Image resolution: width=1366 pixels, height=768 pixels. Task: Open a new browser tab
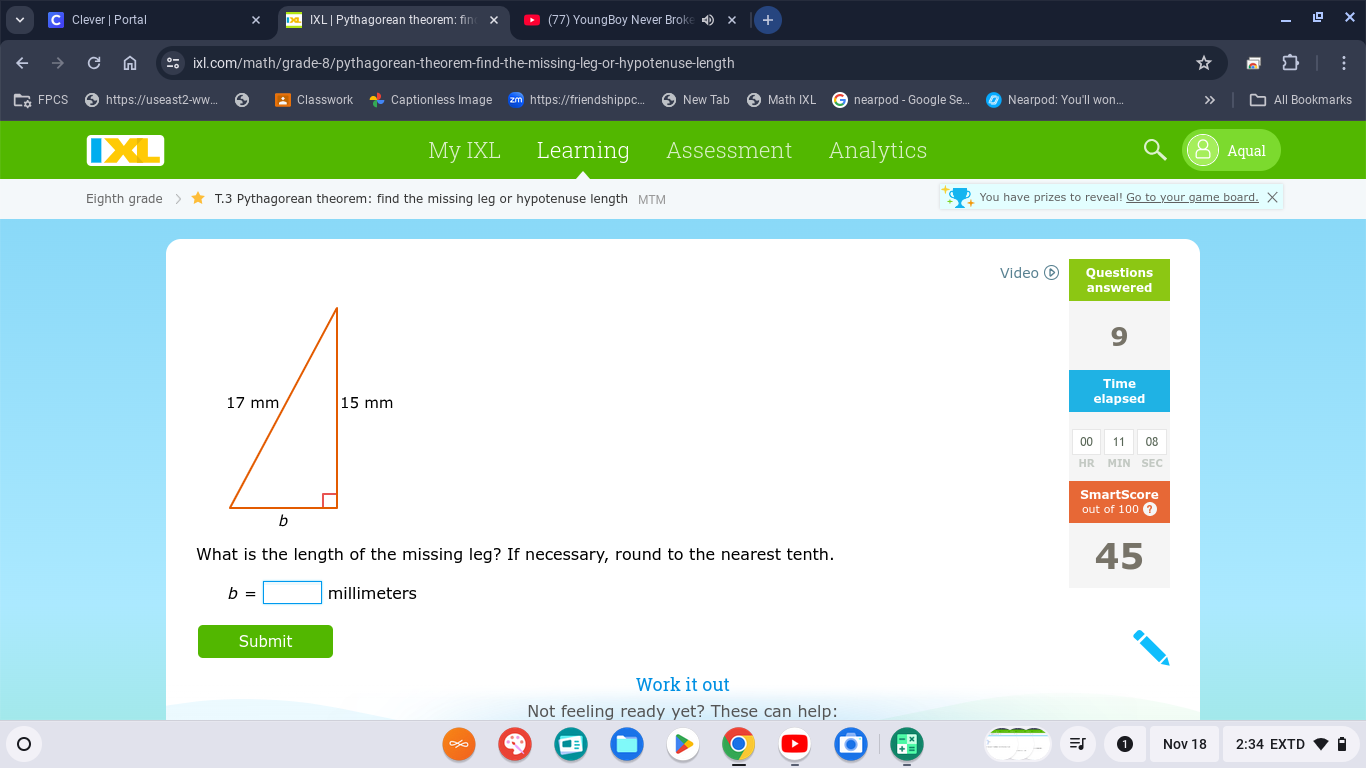(x=767, y=20)
